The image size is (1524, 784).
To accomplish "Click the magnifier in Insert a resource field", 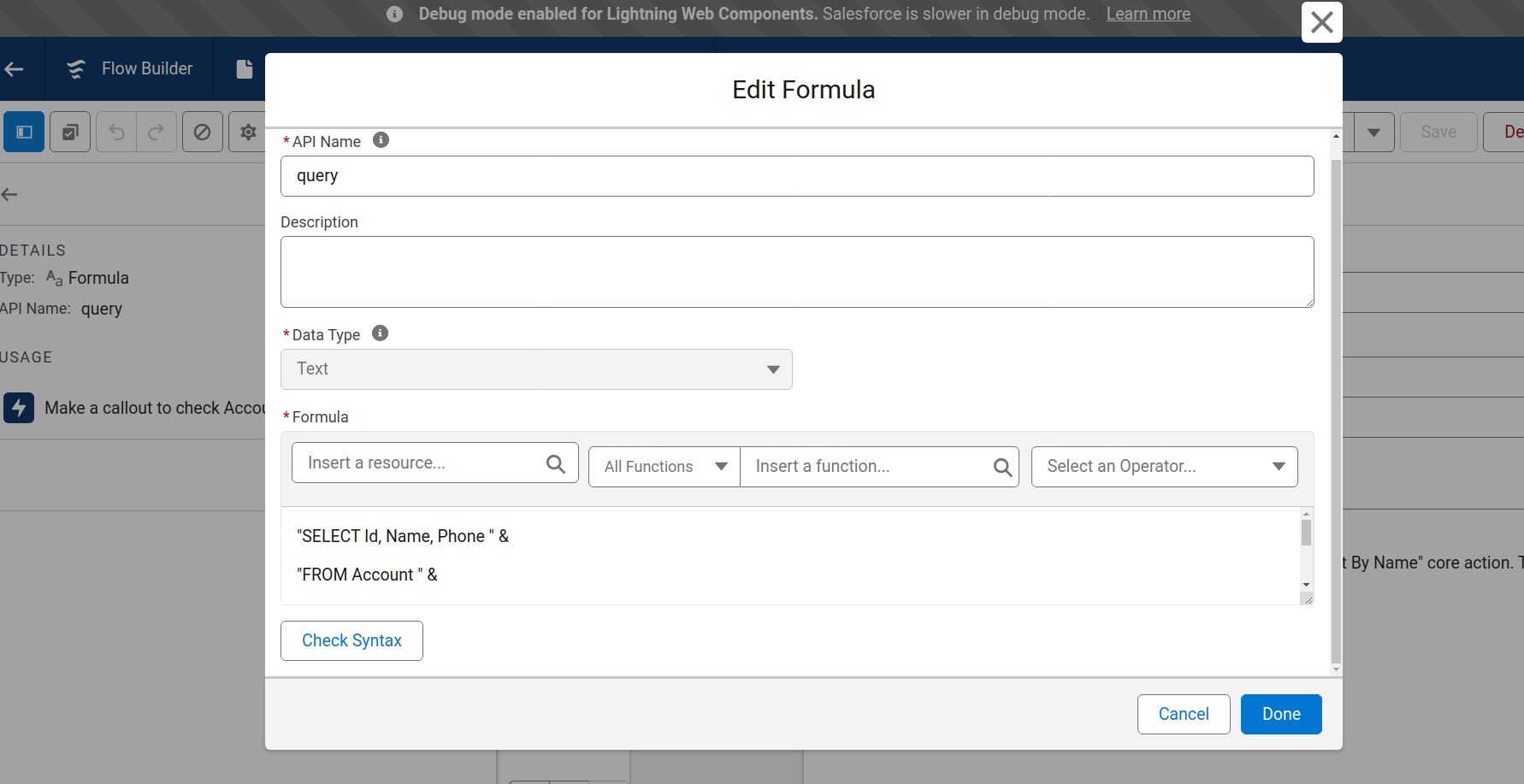I will (x=555, y=463).
